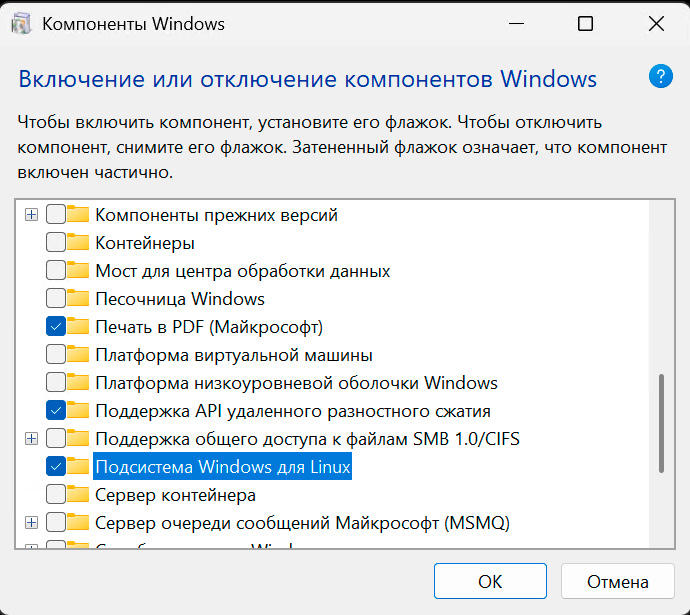
Task: Click folder icon of Мост для центра обработки данных
Action: 79,271
